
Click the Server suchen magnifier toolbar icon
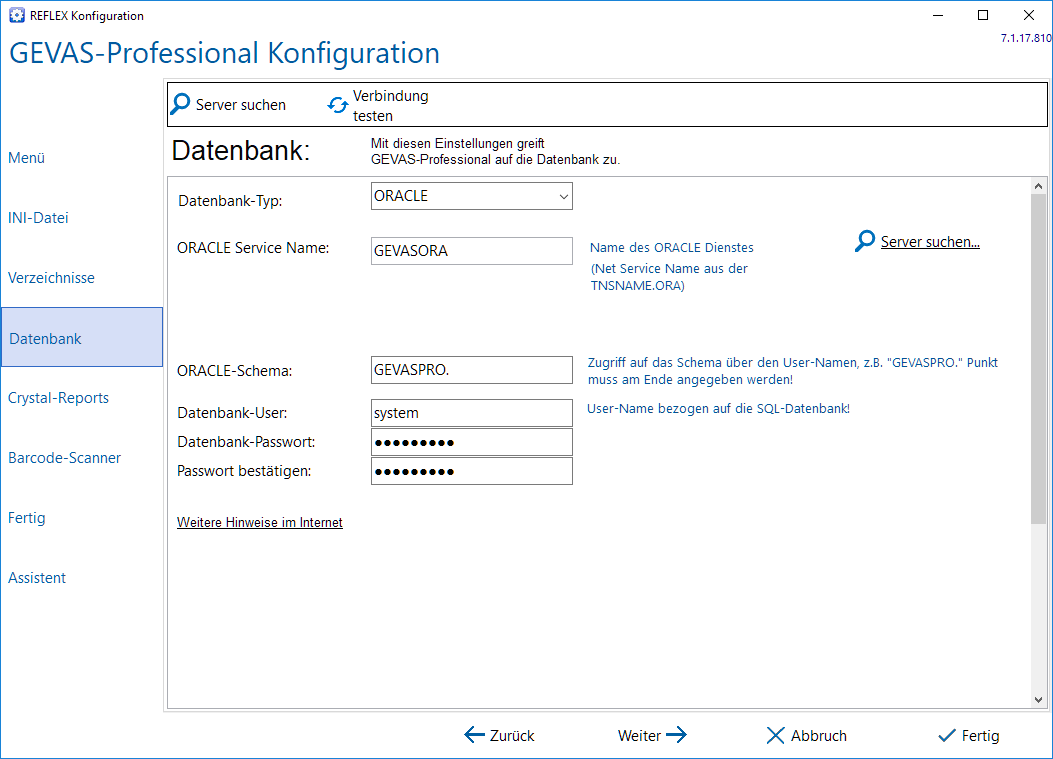pyautogui.click(x=180, y=104)
